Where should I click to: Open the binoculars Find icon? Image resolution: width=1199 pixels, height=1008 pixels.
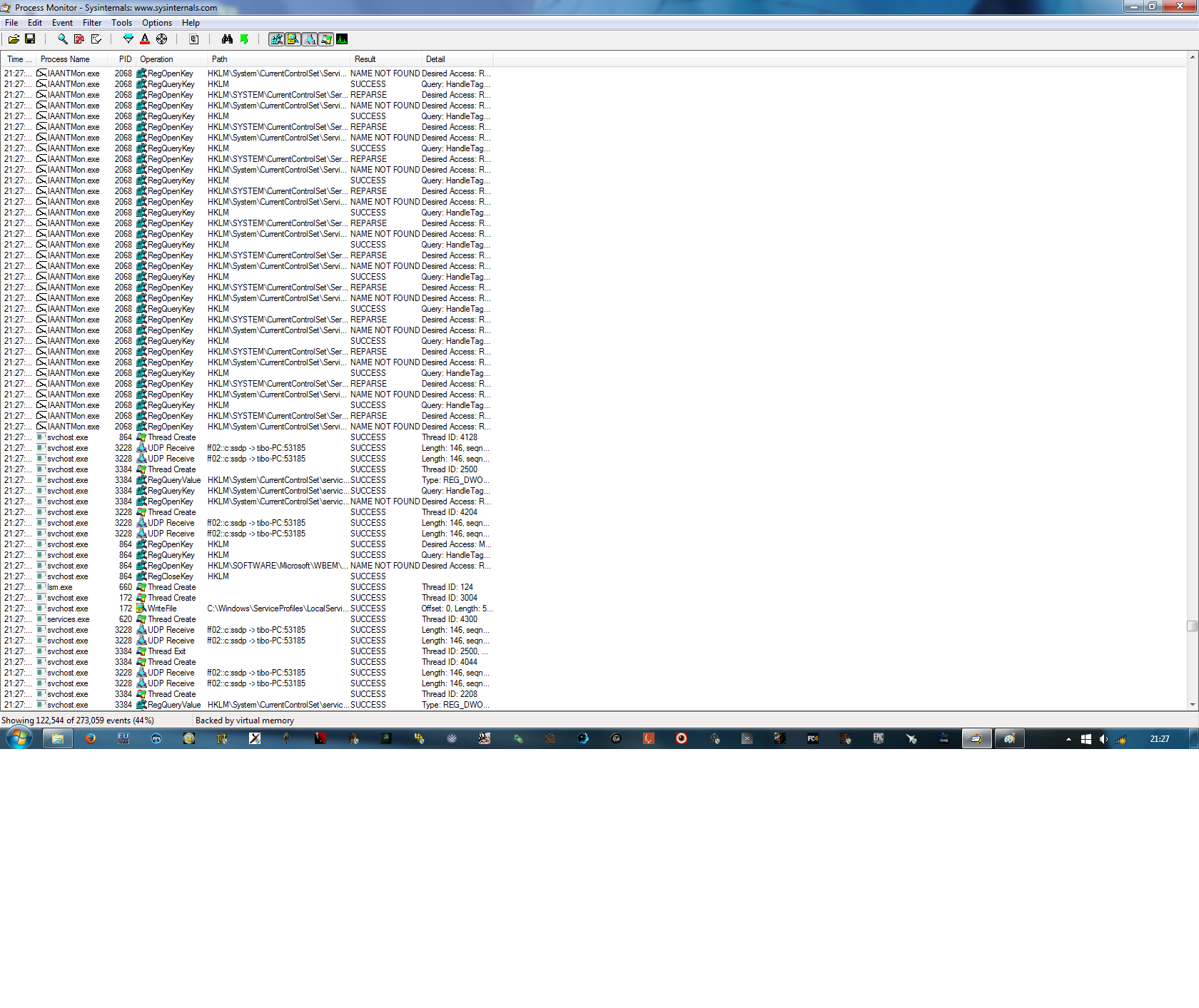click(x=227, y=39)
